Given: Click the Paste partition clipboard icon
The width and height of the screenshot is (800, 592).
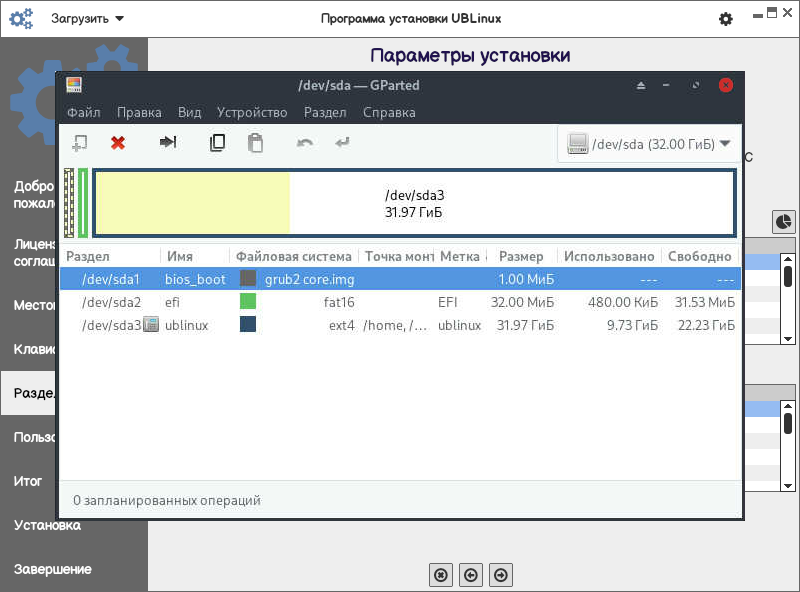Looking at the screenshot, I should point(255,143).
